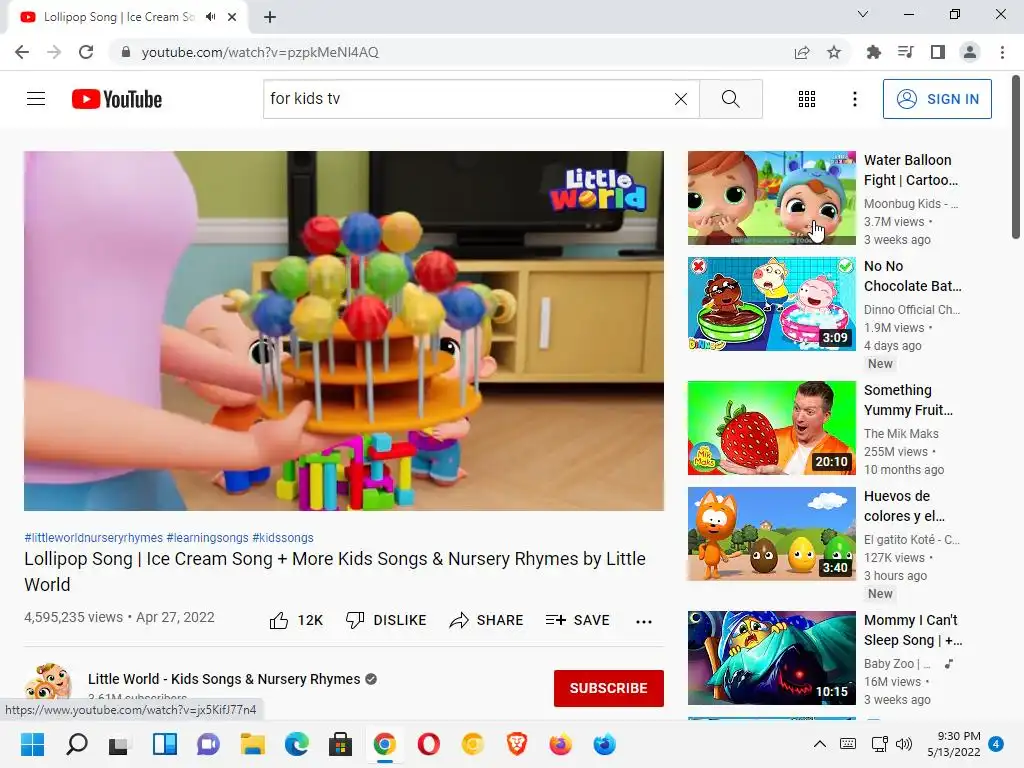The width and height of the screenshot is (1024, 768).
Task: Toggle Chrome side panel
Action: pos(938,52)
